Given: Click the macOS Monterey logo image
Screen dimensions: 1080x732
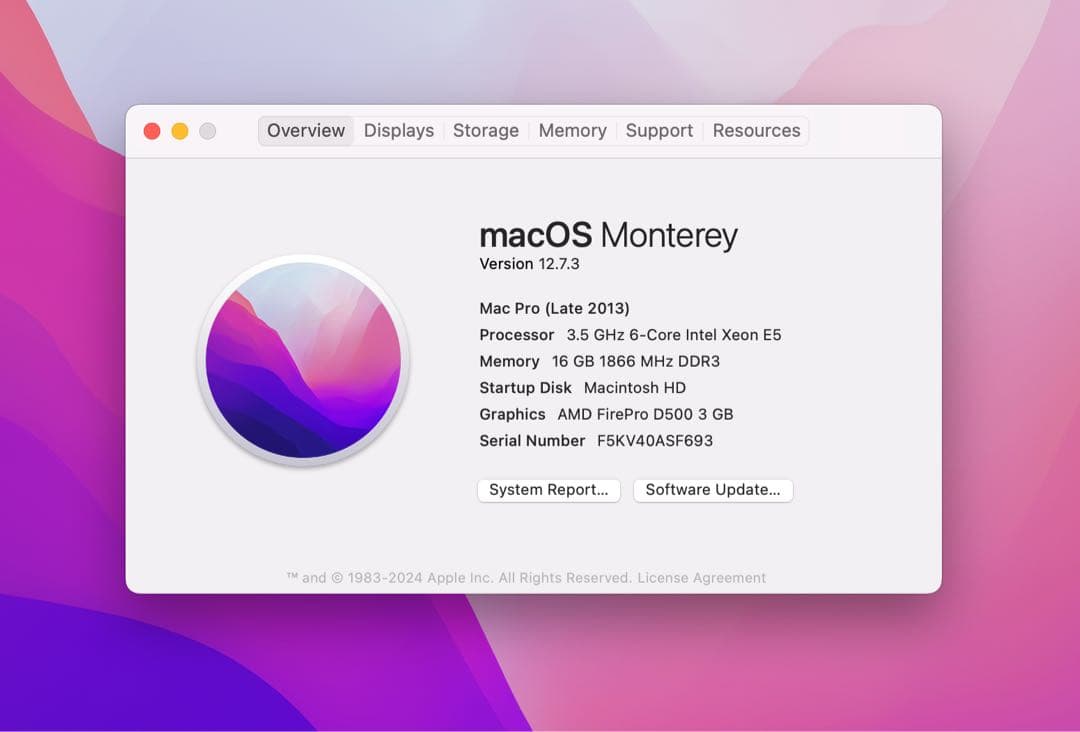Looking at the screenshot, I should click(303, 359).
